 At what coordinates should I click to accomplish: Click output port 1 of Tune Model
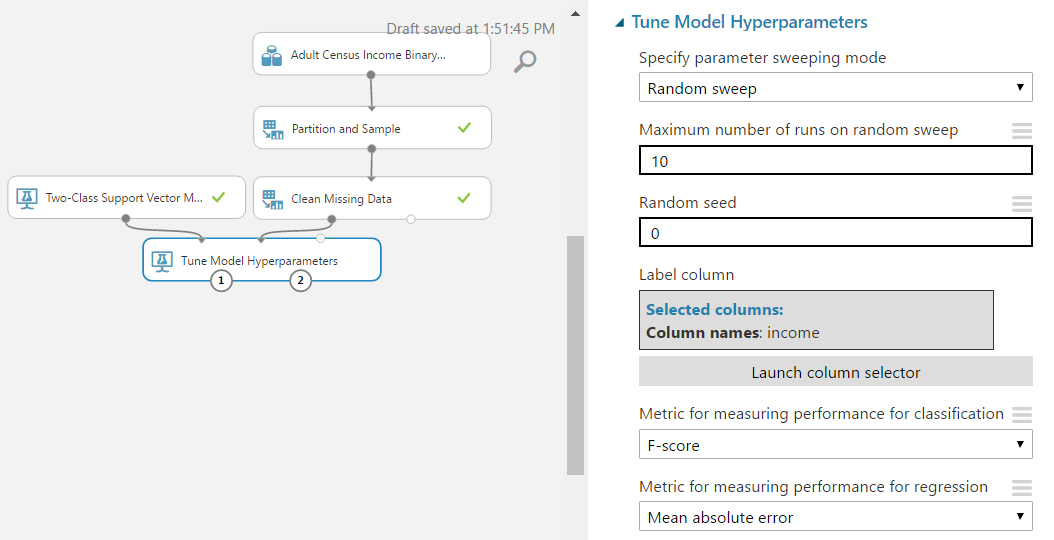pos(221,280)
